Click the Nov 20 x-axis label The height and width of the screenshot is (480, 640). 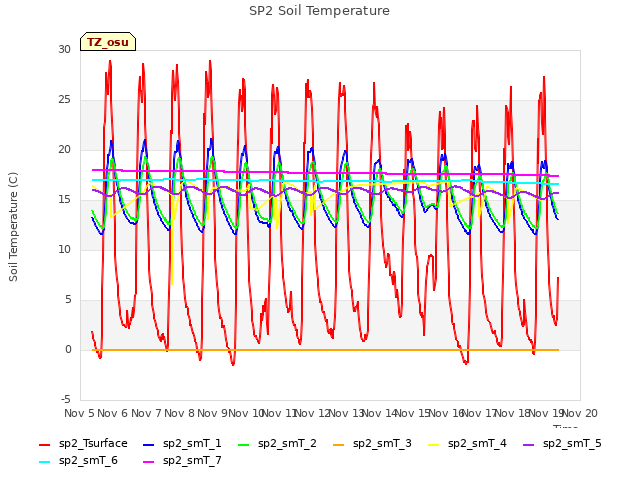[580, 413]
